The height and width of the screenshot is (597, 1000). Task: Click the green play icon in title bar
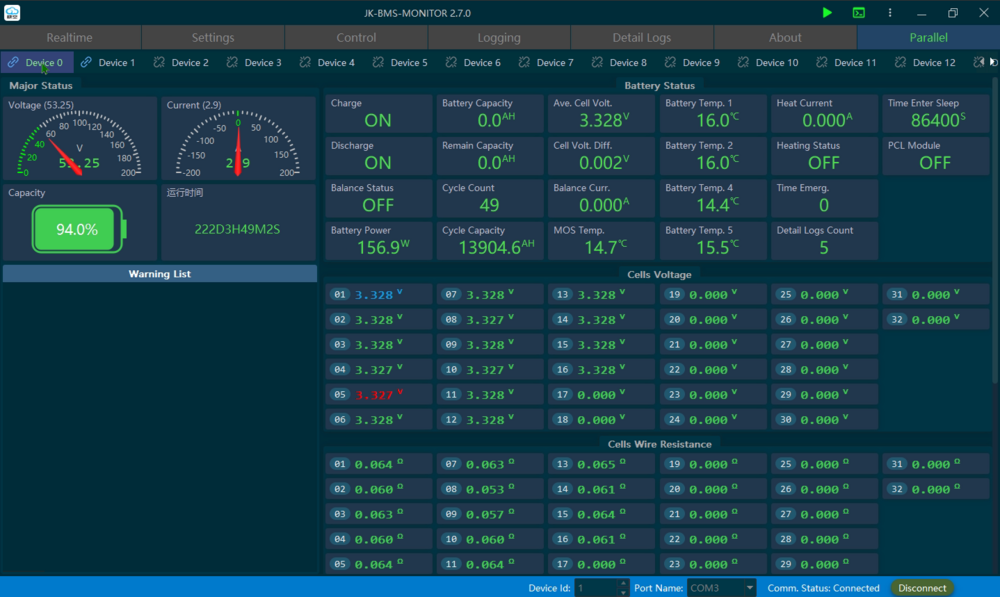coord(827,13)
